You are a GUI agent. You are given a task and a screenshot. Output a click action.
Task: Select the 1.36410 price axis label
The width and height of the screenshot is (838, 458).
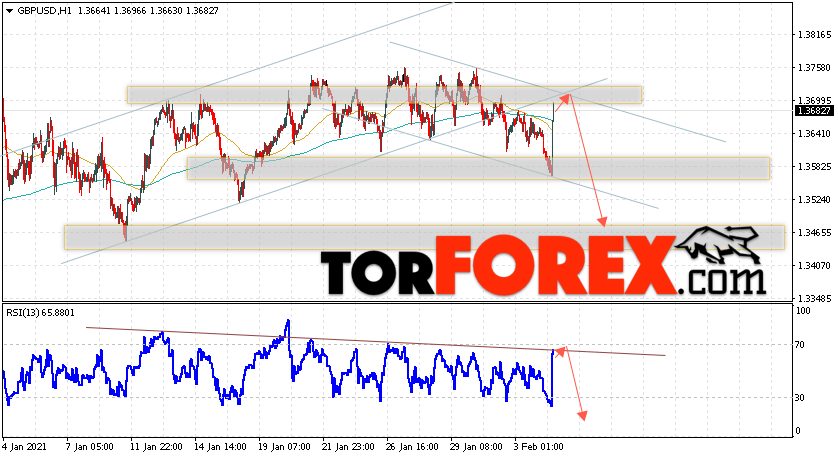pos(814,134)
